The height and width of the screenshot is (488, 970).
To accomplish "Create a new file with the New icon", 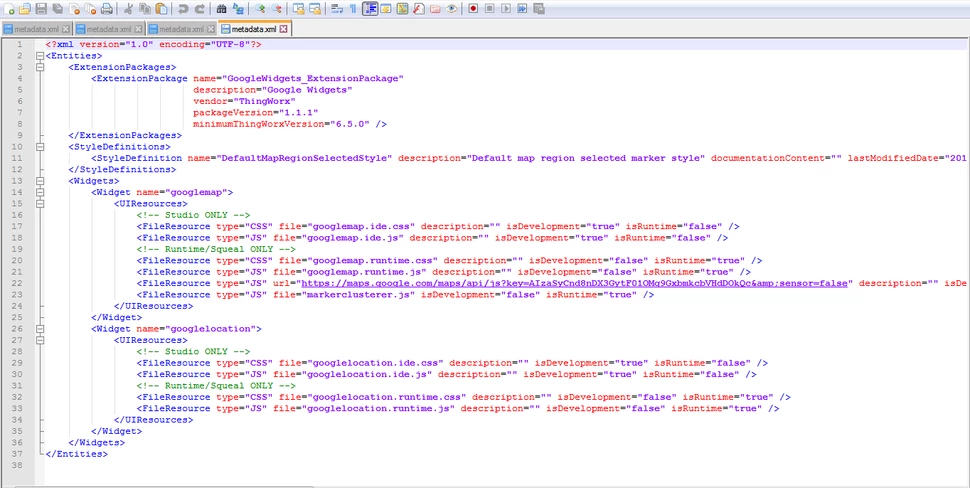I will 9,9.
